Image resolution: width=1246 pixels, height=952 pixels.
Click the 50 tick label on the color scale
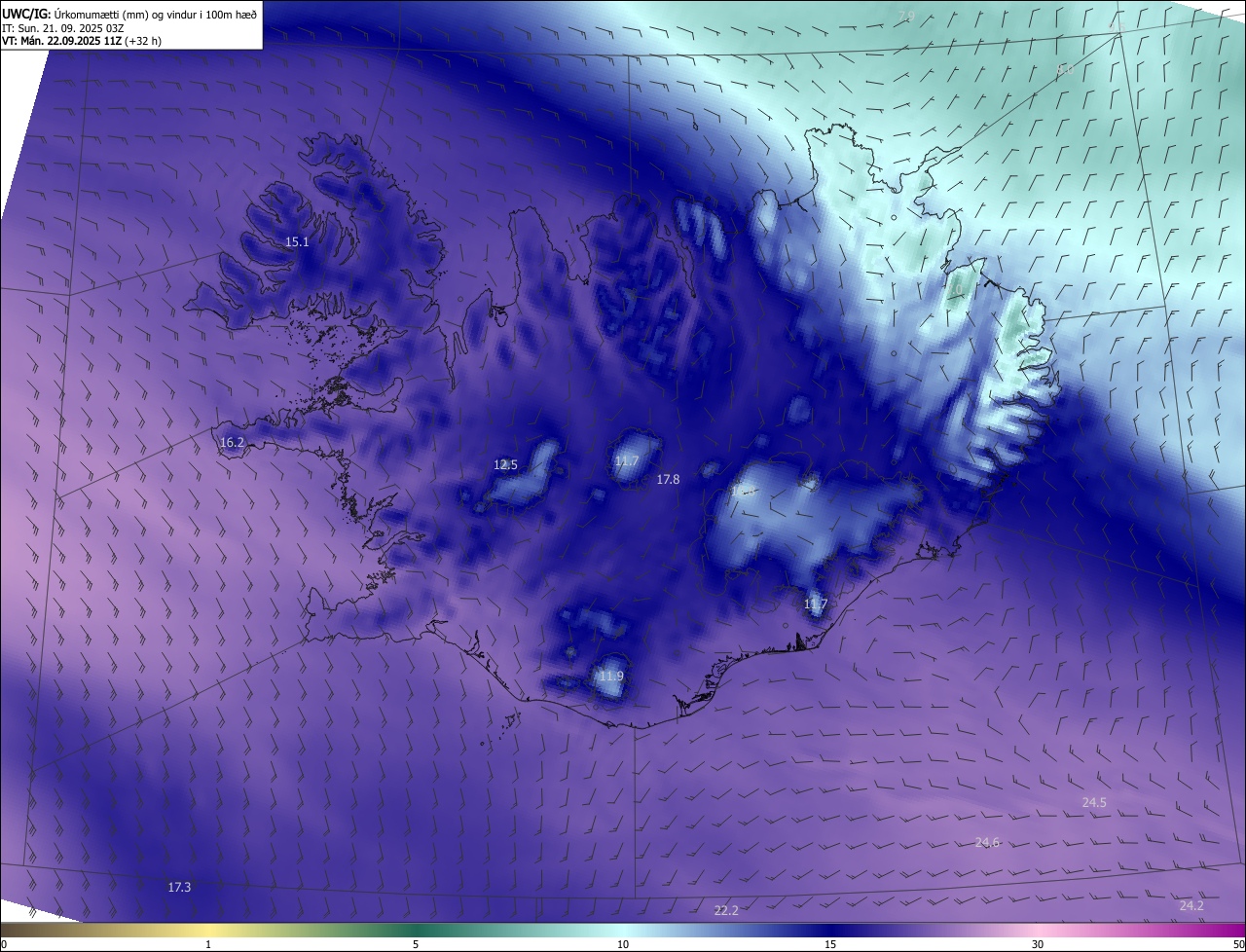(1238, 945)
